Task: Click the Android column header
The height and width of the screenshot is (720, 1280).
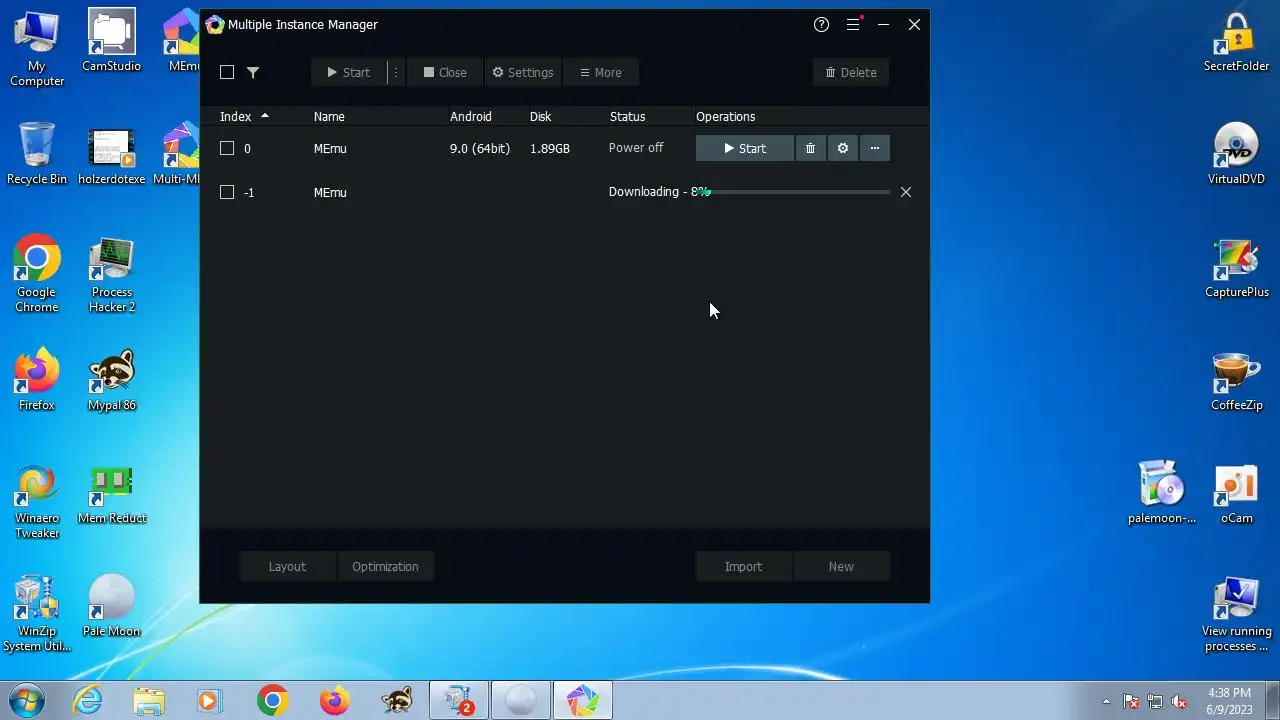Action: point(471,116)
